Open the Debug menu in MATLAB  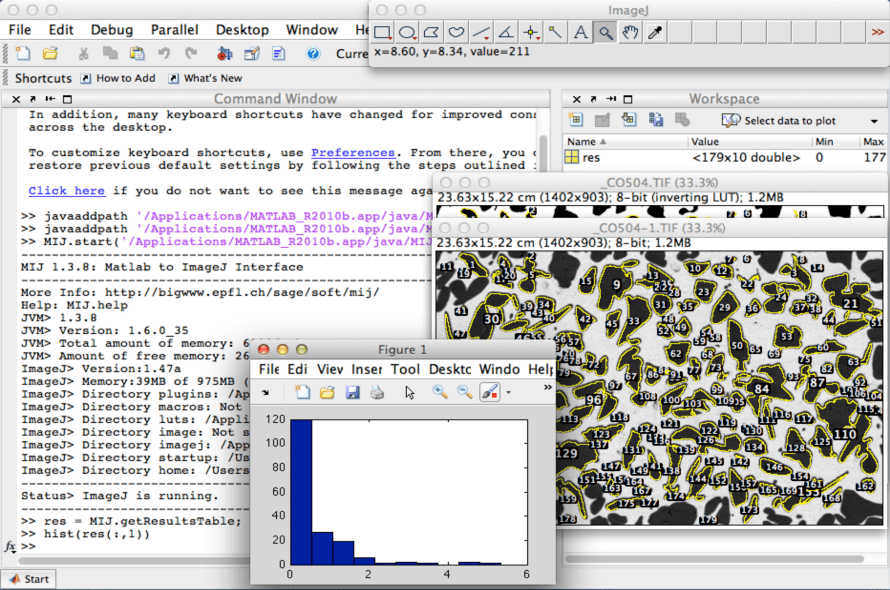(x=112, y=29)
